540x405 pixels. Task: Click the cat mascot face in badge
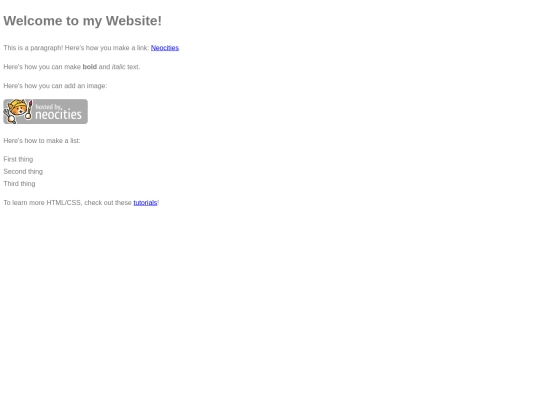click(x=18, y=109)
